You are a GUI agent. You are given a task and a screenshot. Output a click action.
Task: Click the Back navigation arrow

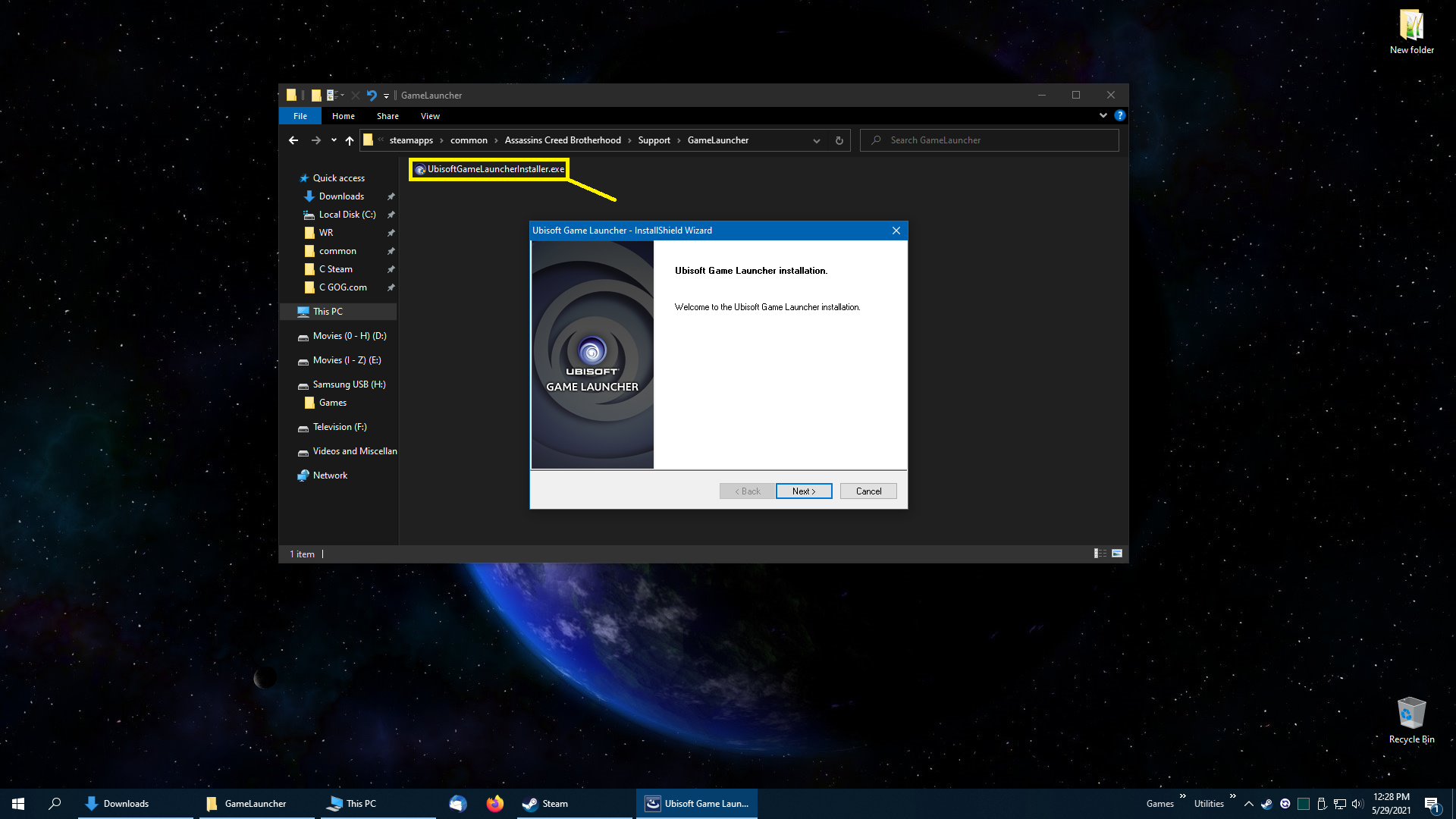pos(293,140)
